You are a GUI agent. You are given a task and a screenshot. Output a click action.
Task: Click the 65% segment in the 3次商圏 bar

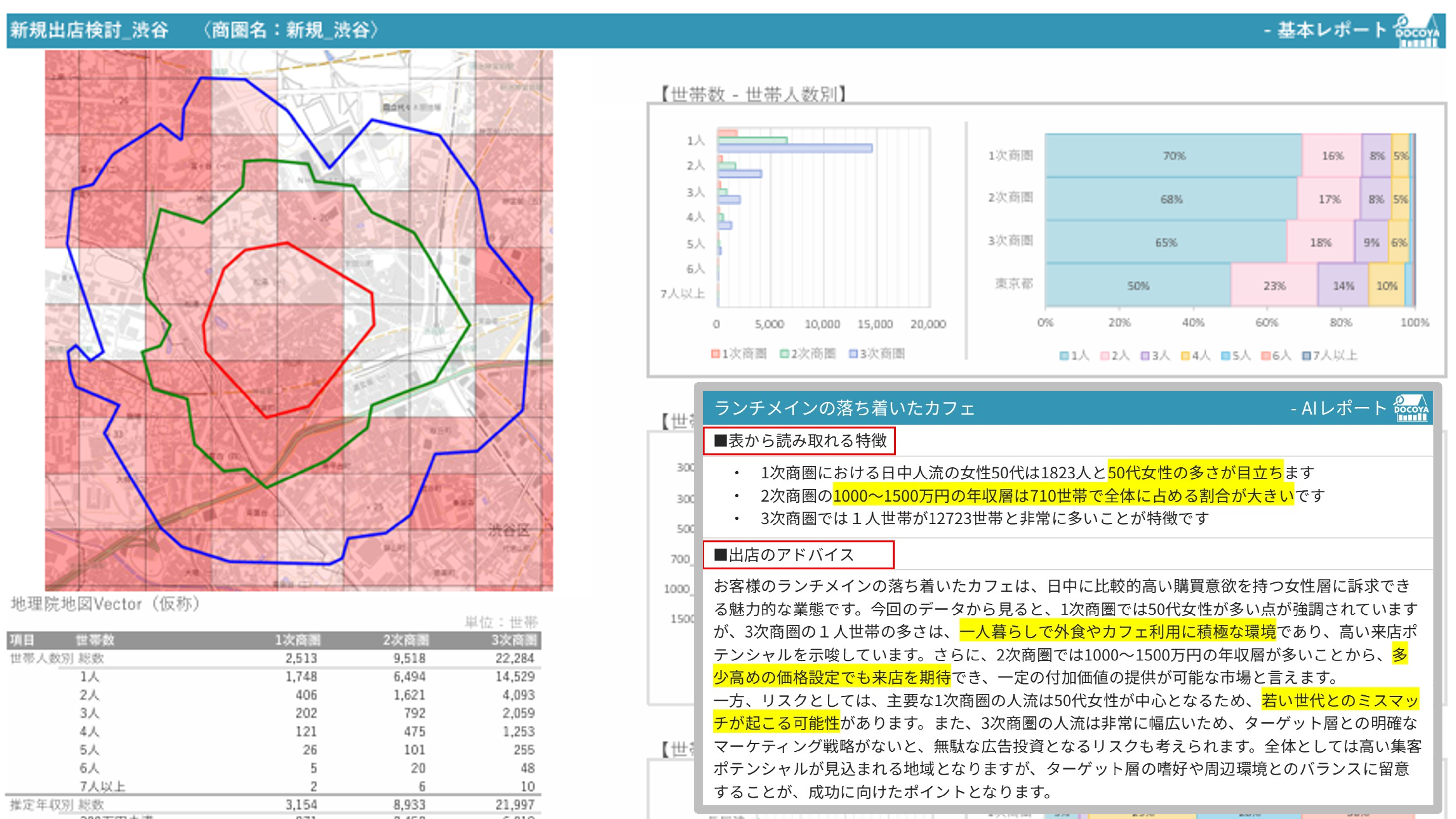point(1166,243)
